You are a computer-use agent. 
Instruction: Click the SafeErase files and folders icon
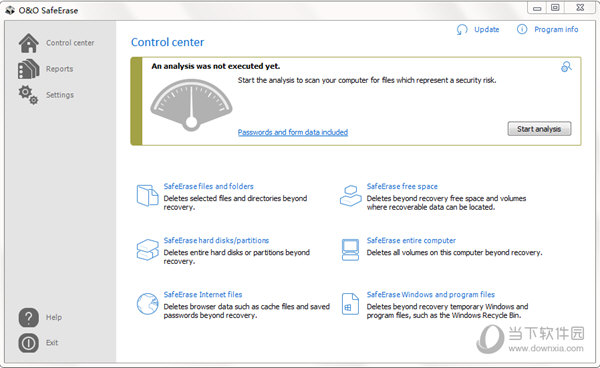click(x=147, y=195)
